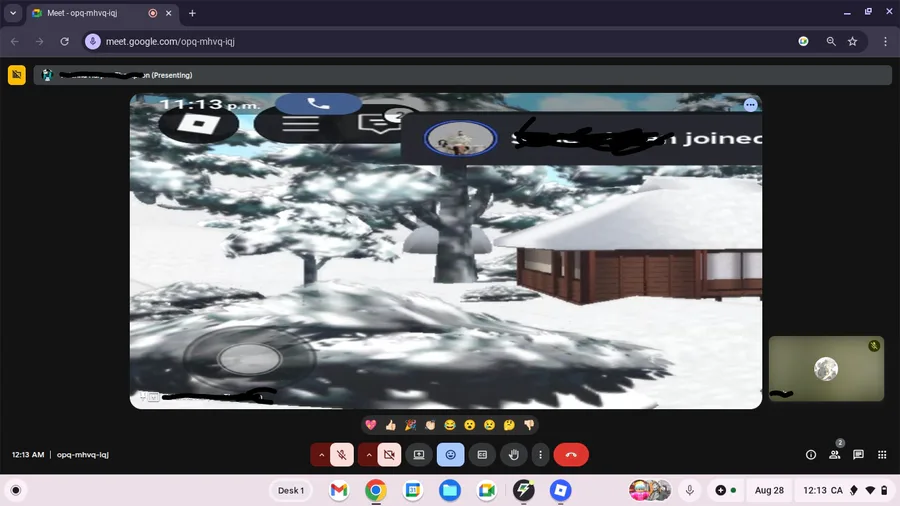The height and width of the screenshot is (506, 900).
Task: Show the people participants panel
Action: pos(835,455)
